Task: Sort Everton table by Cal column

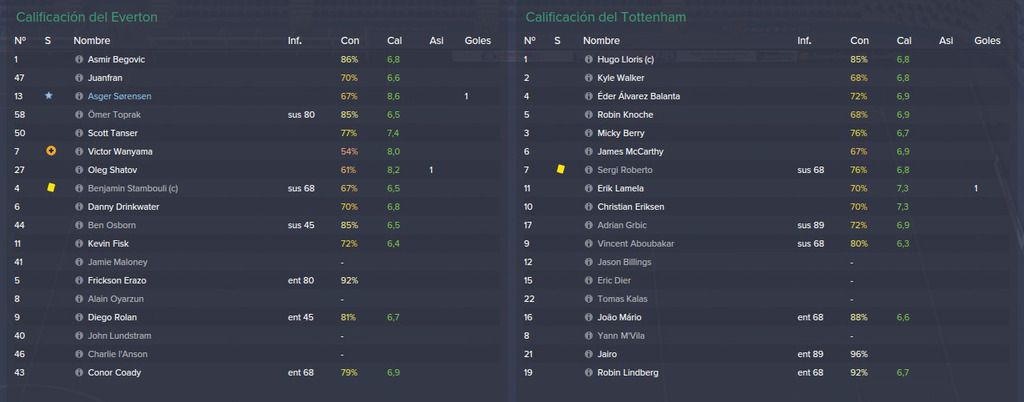Action: [394, 40]
